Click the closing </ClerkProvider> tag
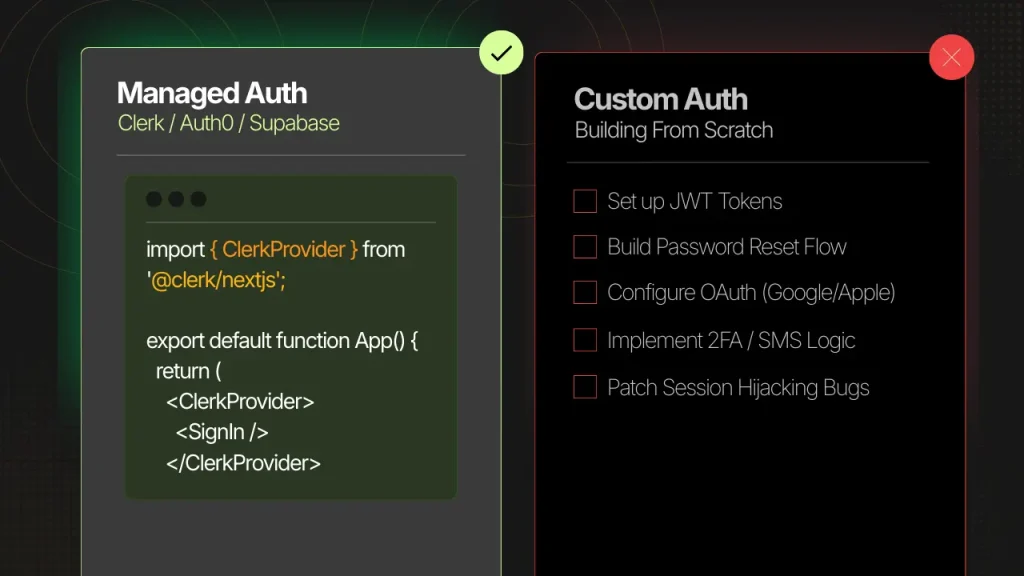 pyautogui.click(x=243, y=463)
